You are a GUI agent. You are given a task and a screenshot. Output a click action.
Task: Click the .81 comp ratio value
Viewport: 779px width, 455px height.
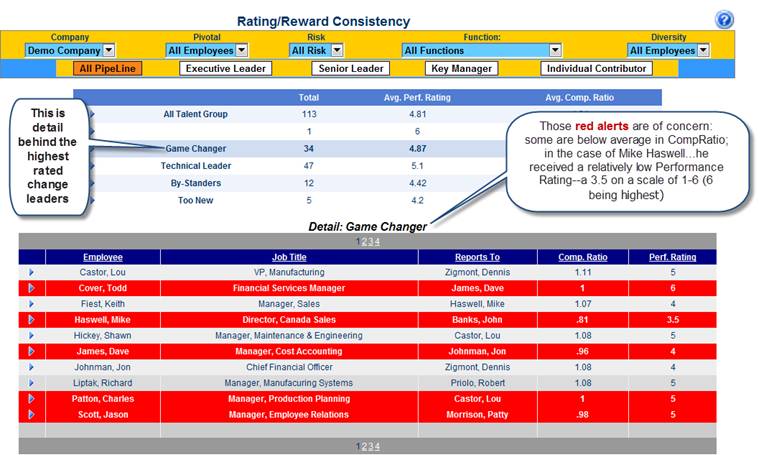[583, 320]
